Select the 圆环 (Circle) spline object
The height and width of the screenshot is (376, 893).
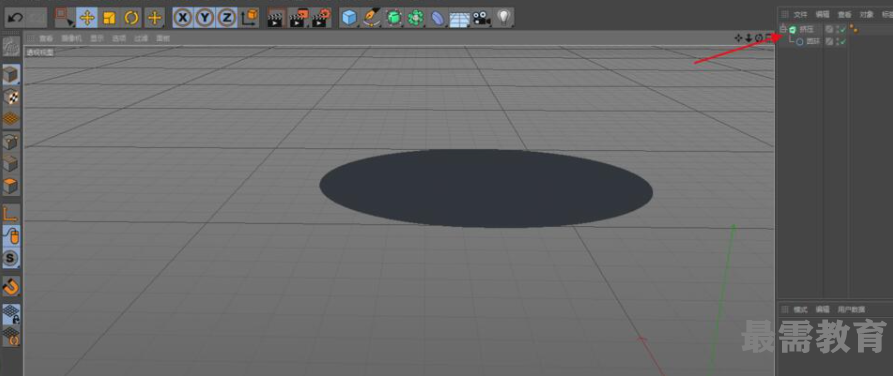pyautogui.click(x=813, y=42)
